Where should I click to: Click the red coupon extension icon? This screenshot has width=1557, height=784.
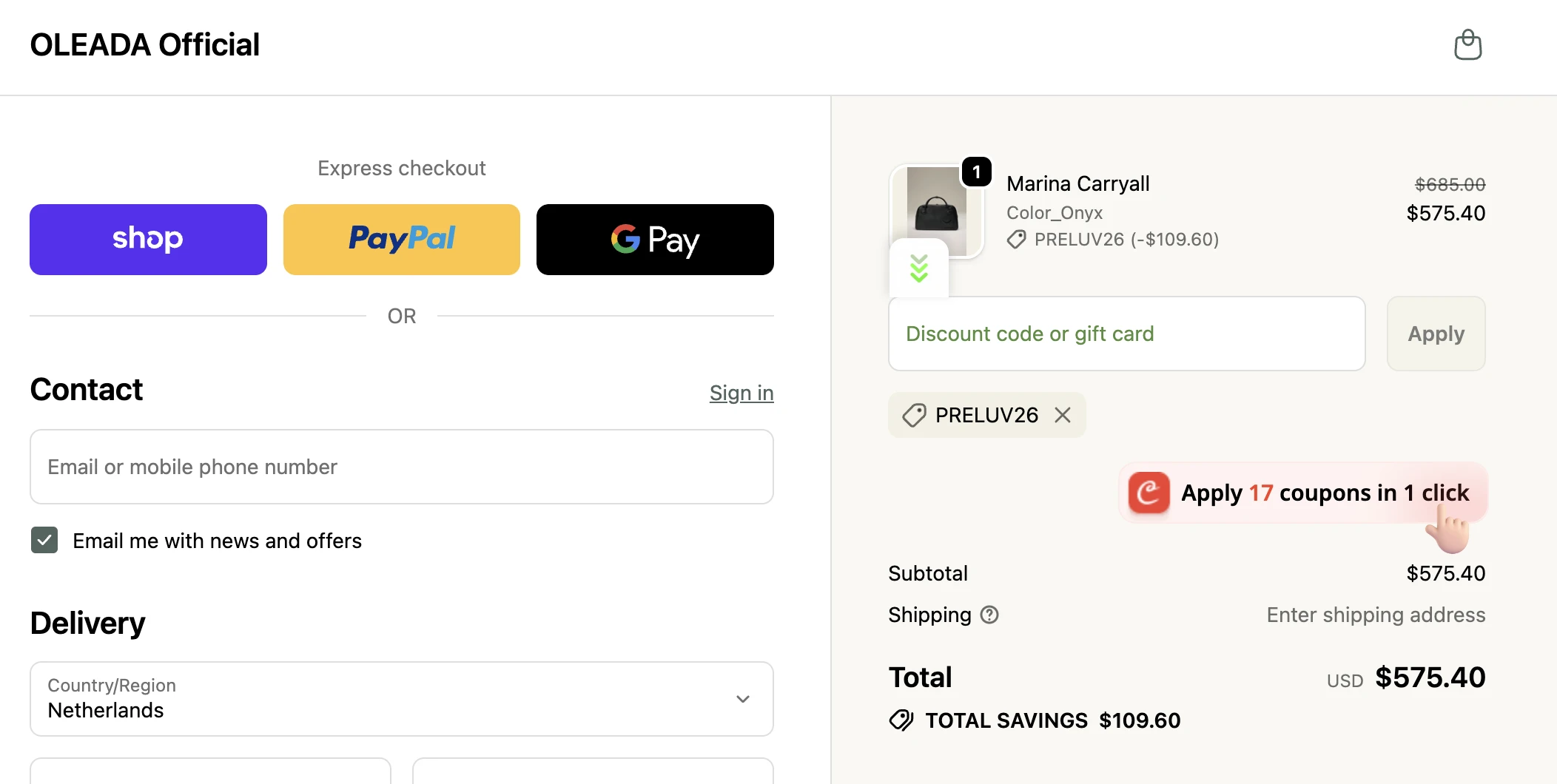coord(1149,493)
